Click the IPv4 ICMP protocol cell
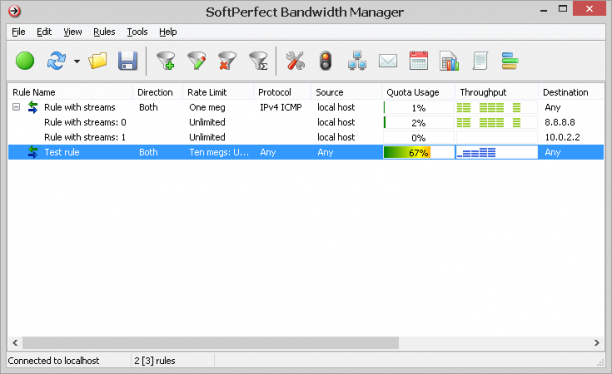This screenshot has height=374, width=612. [x=281, y=107]
